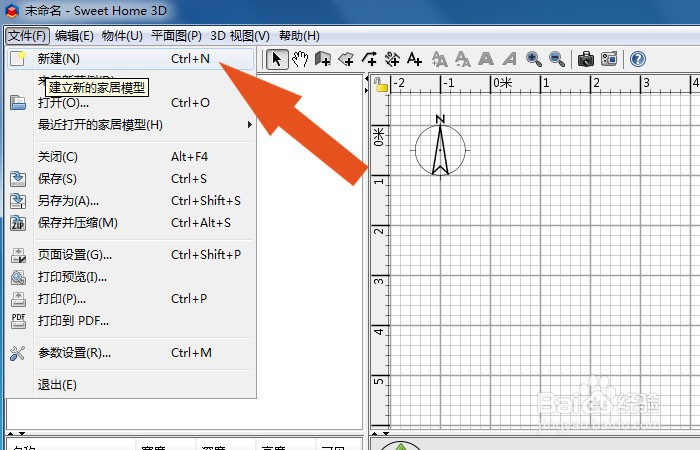Viewport: 700px width, 450px height.
Task: Click the increase text size icon
Action: pos(439,59)
